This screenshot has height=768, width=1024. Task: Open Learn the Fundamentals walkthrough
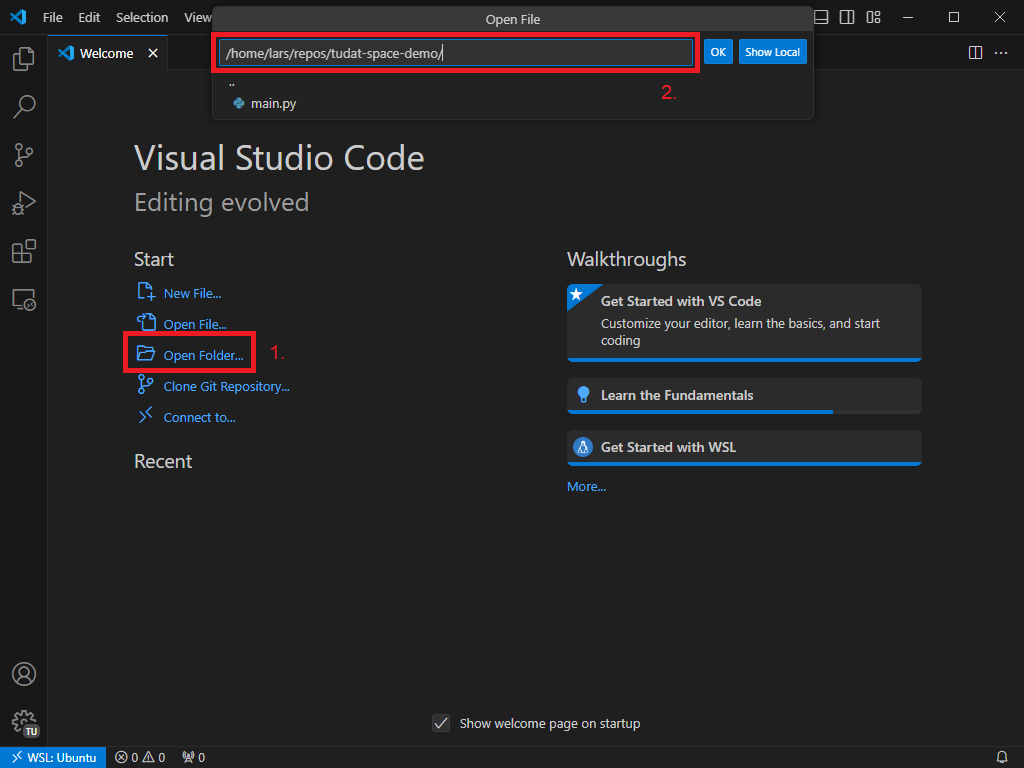click(744, 396)
